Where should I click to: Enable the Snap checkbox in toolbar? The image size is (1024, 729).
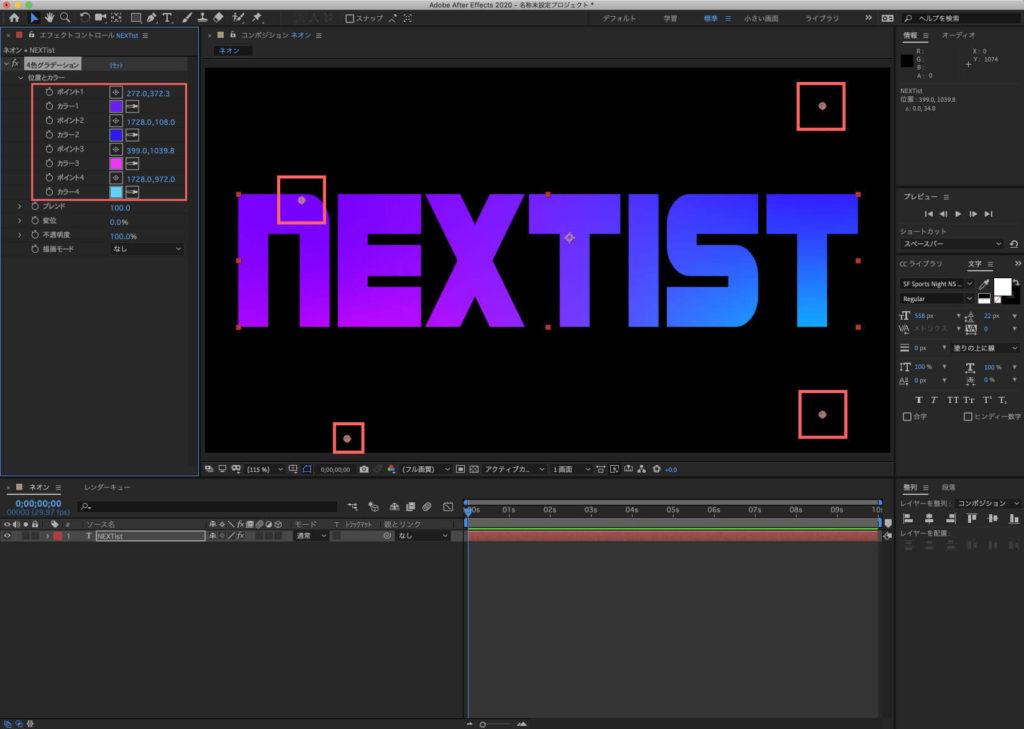[349, 18]
